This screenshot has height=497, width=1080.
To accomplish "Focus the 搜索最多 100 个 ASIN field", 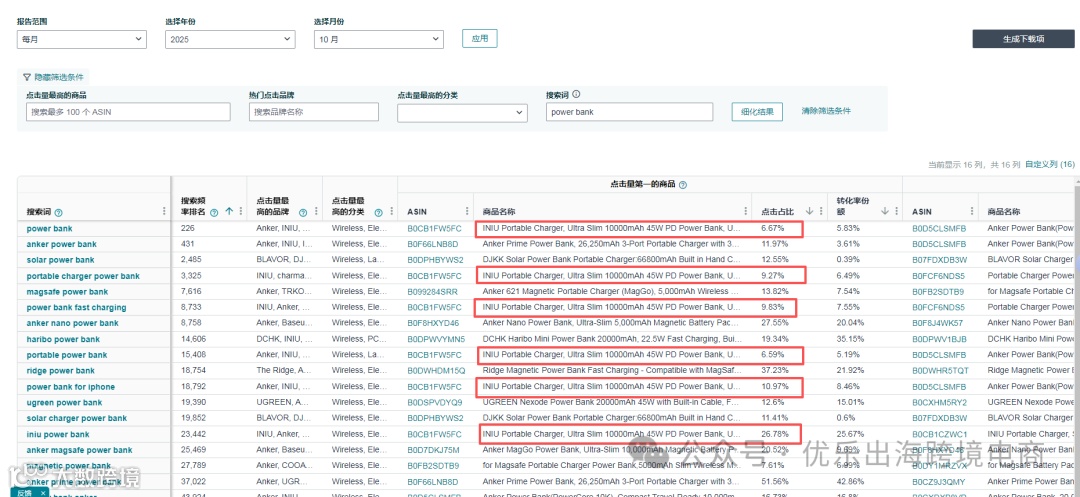I will [x=128, y=112].
